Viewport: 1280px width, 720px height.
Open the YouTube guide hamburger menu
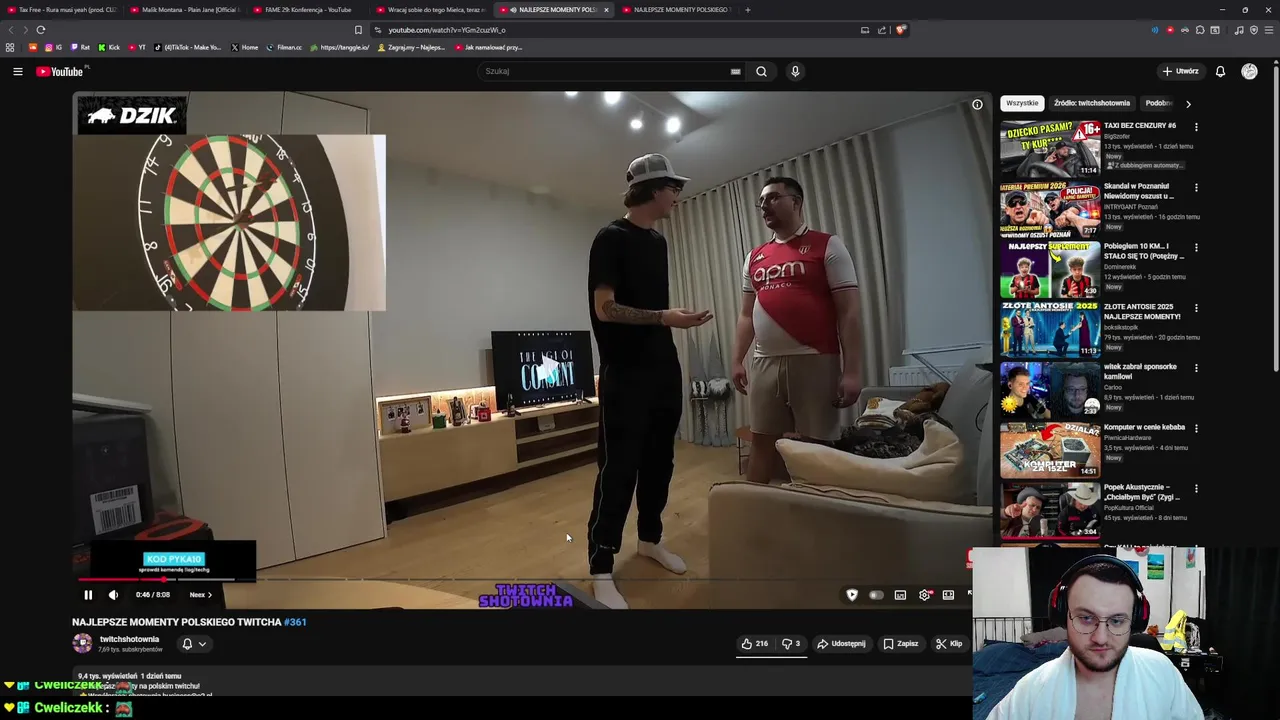[17, 71]
